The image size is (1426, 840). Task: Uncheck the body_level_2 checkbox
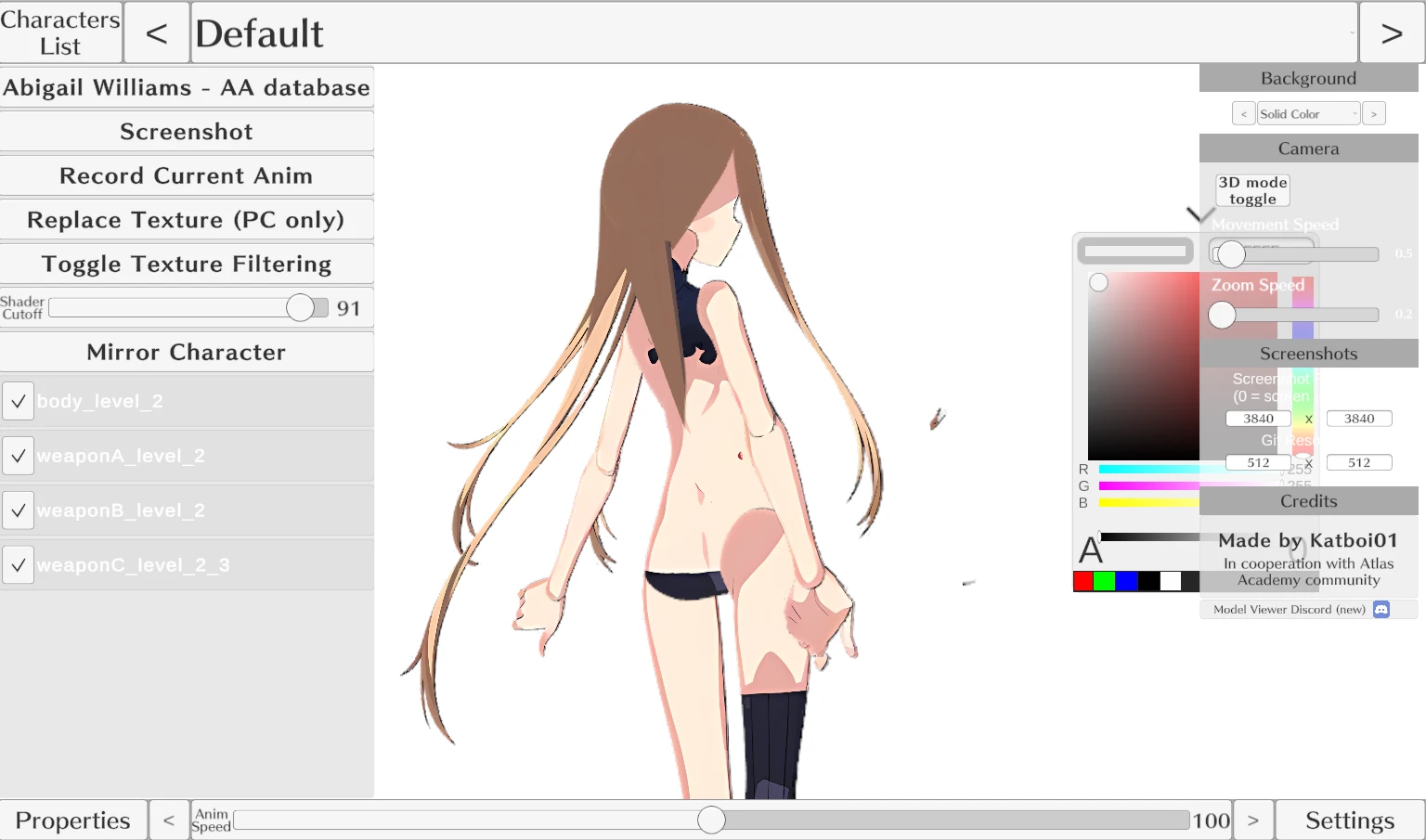coord(18,401)
